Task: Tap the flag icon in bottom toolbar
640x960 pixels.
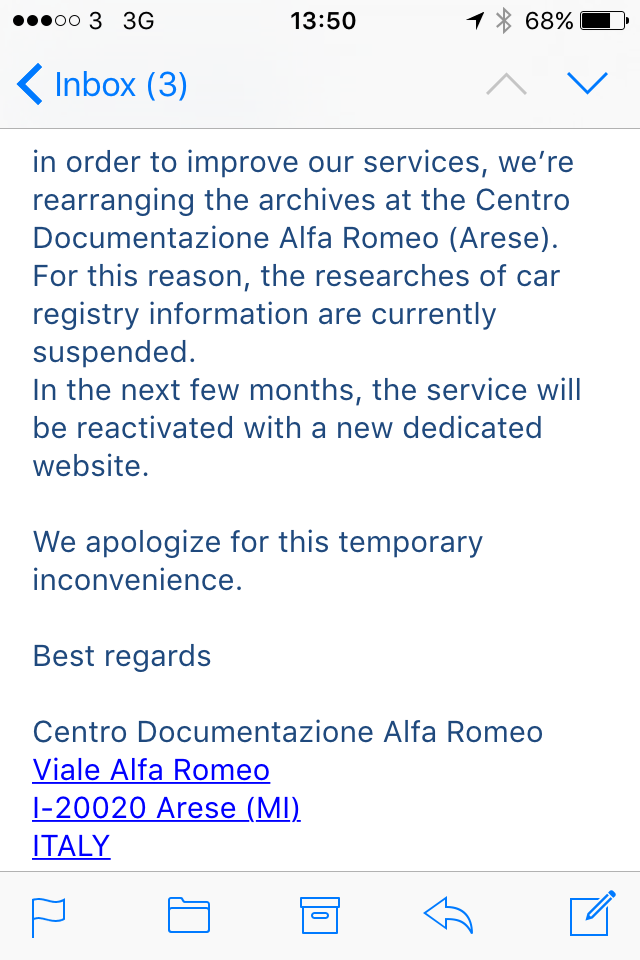Action: [49, 916]
